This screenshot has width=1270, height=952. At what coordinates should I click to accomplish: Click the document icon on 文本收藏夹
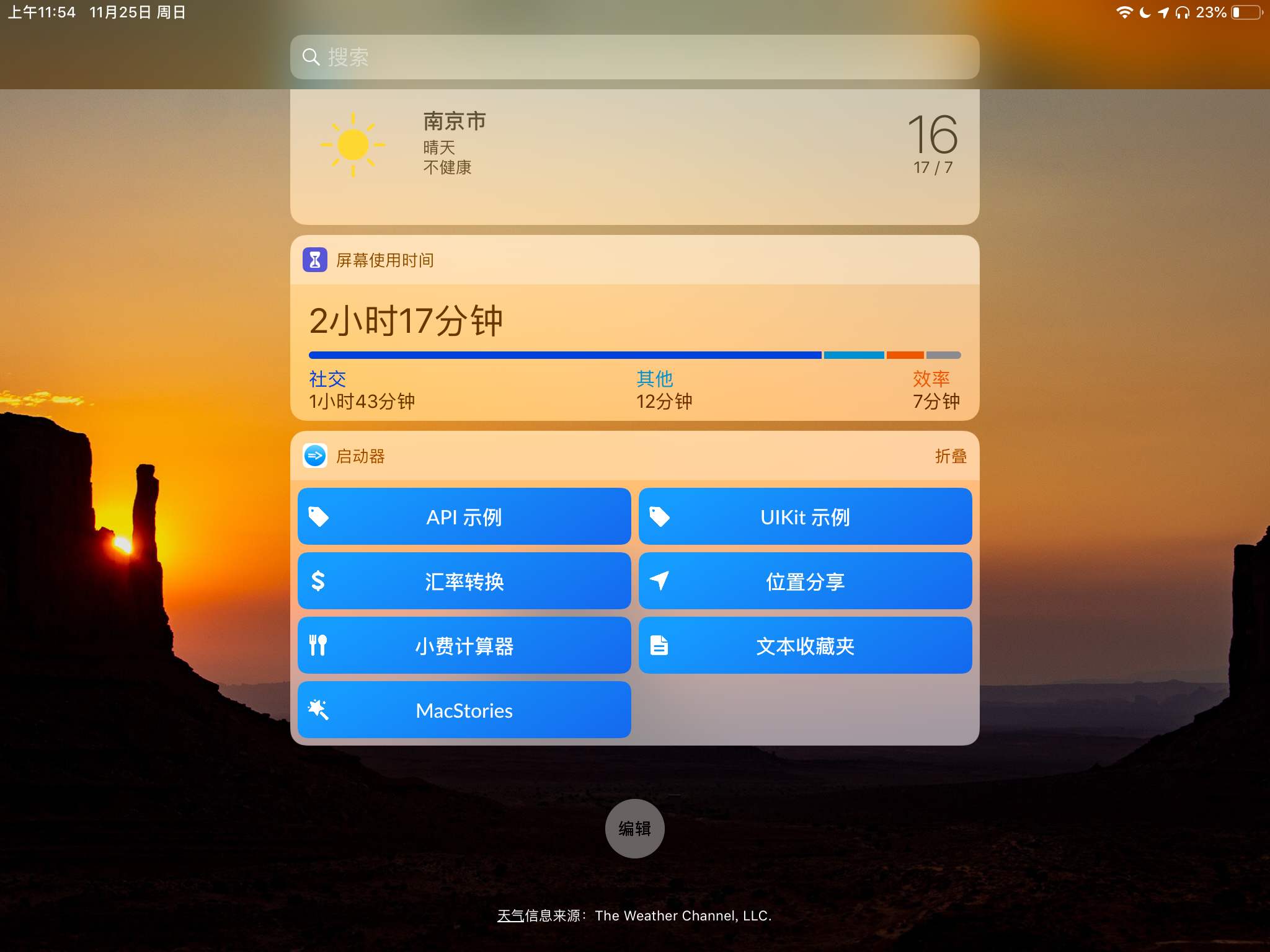[x=659, y=645]
